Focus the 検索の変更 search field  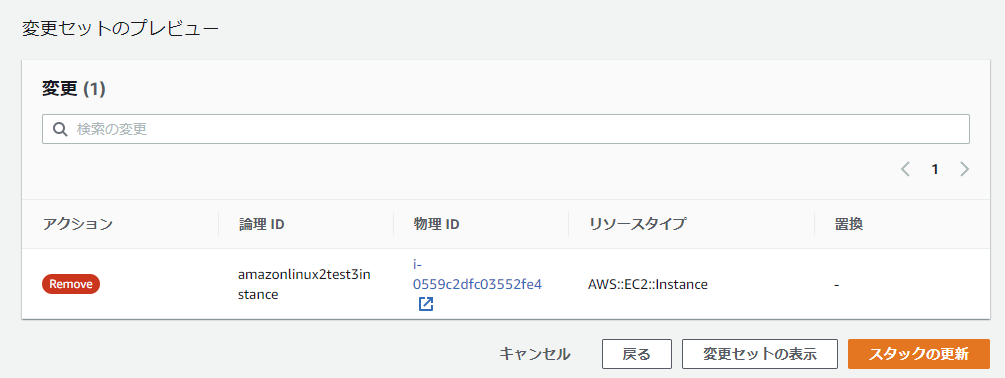pyautogui.click(x=506, y=129)
